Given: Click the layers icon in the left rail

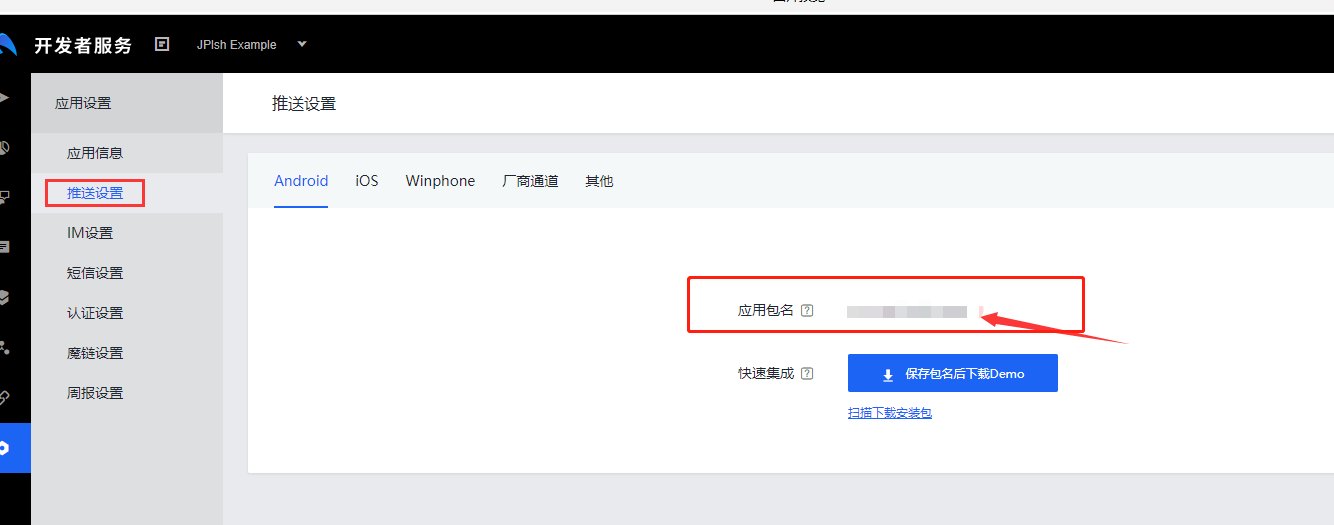Looking at the screenshot, I should [x=5, y=297].
